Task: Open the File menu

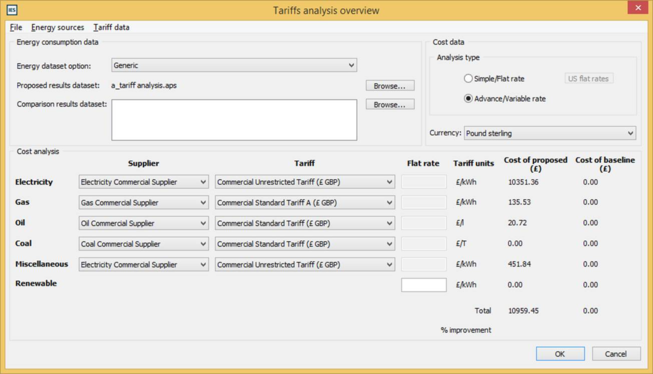Action: coord(16,27)
